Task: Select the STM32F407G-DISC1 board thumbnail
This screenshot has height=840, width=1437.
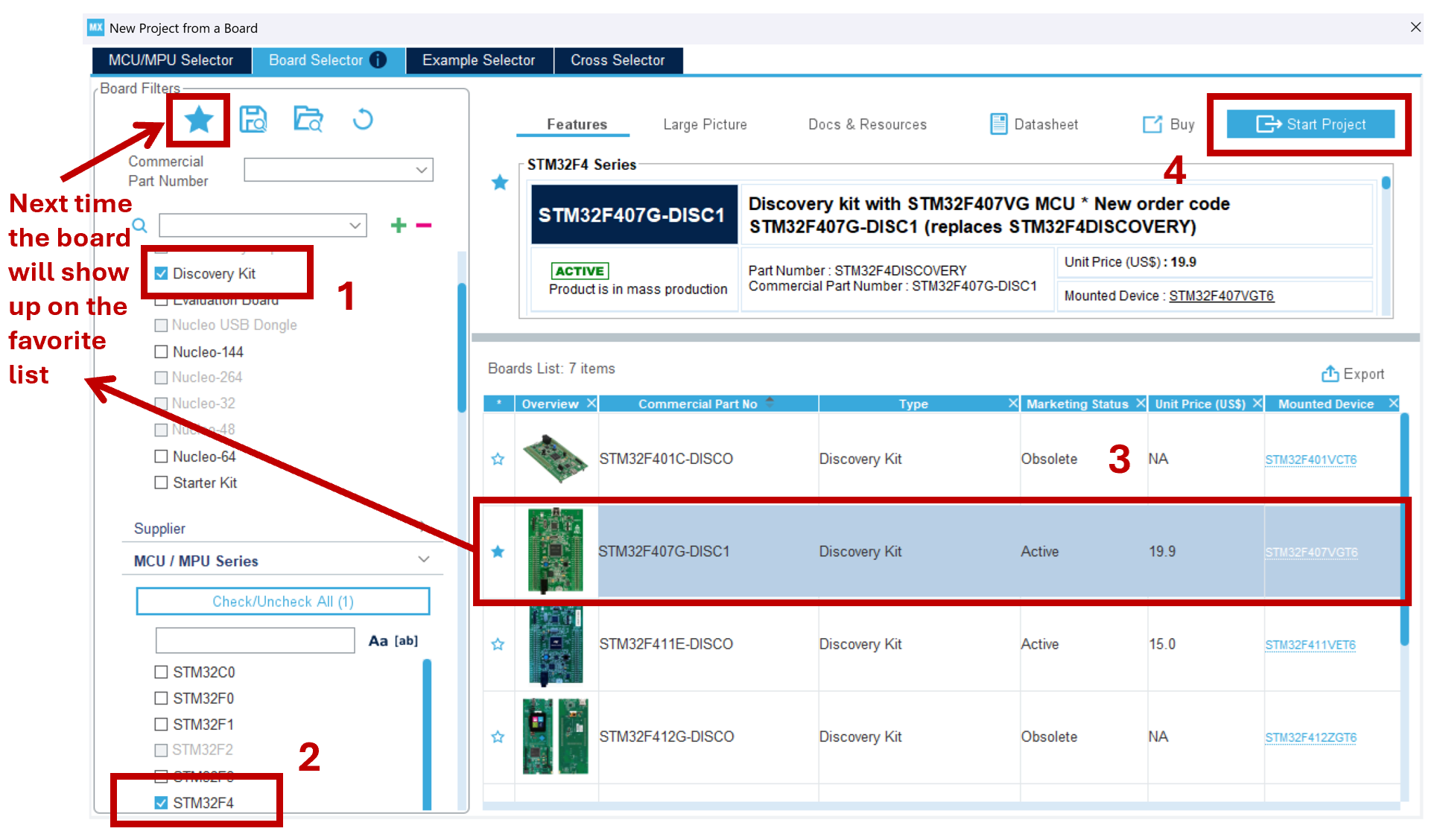Action: click(x=556, y=551)
